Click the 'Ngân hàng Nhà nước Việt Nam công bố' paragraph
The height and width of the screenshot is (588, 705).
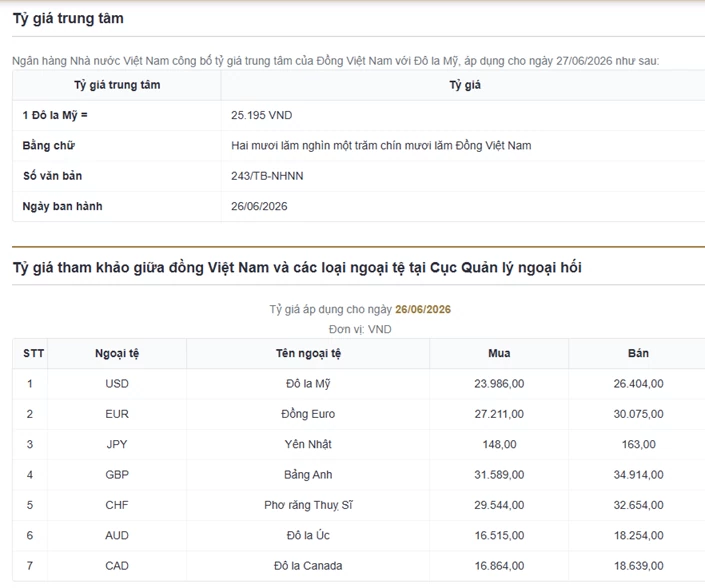[335, 61]
